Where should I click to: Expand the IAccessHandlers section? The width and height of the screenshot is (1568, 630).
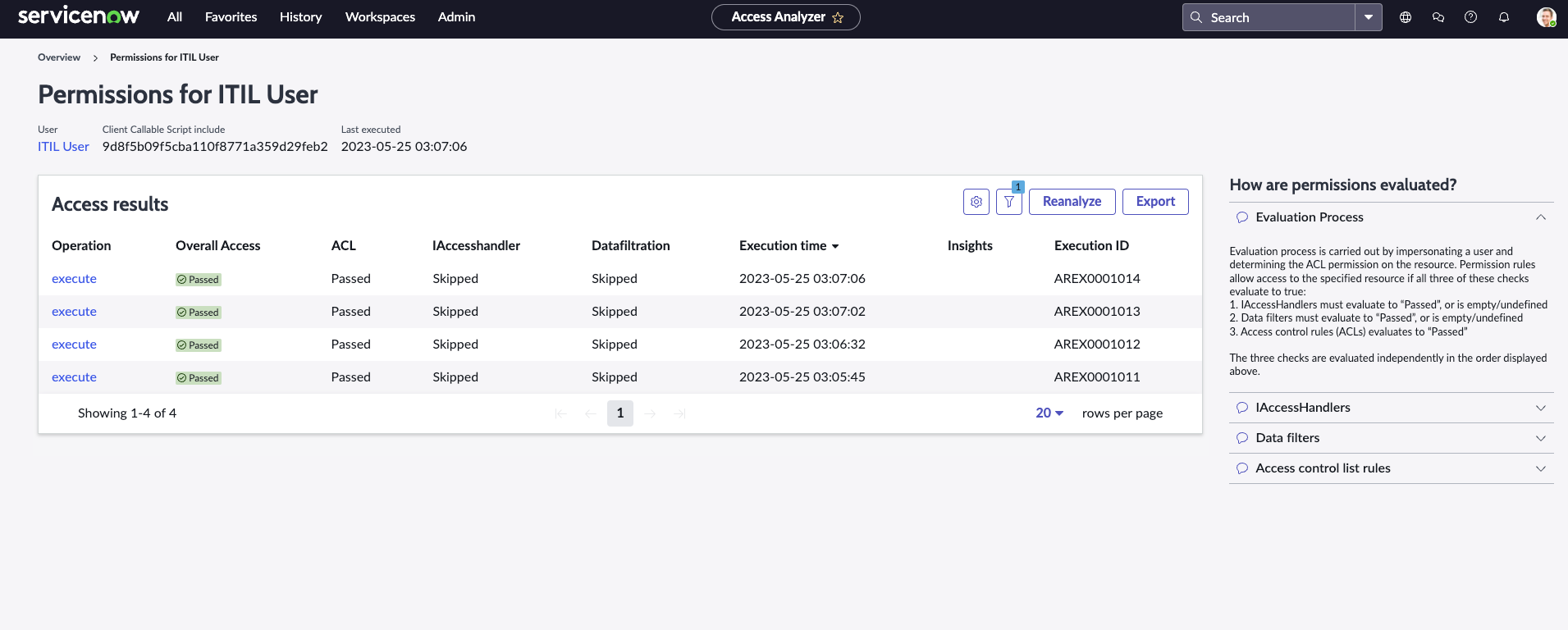coord(1541,408)
